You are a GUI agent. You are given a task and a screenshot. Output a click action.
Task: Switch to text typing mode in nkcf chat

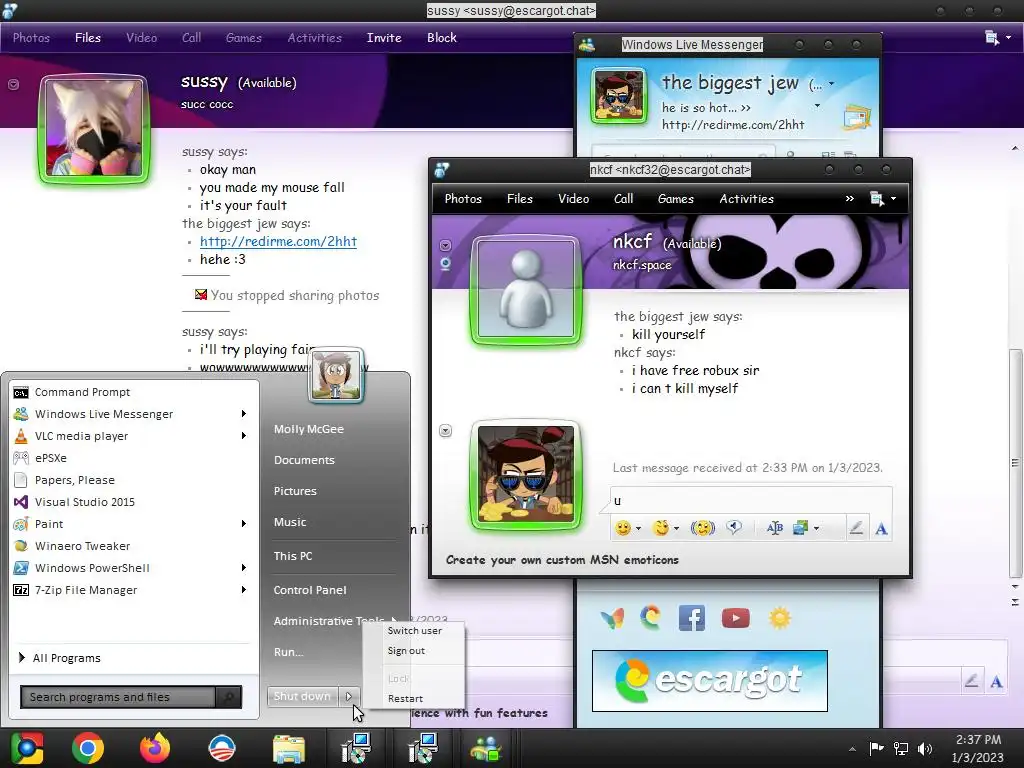tap(881, 528)
